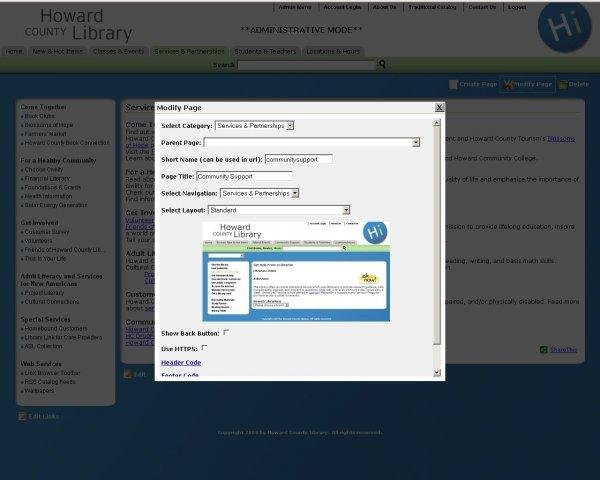The image size is (600, 480).
Task: Switch to Locations & Hours tab
Action: point(333,51)
